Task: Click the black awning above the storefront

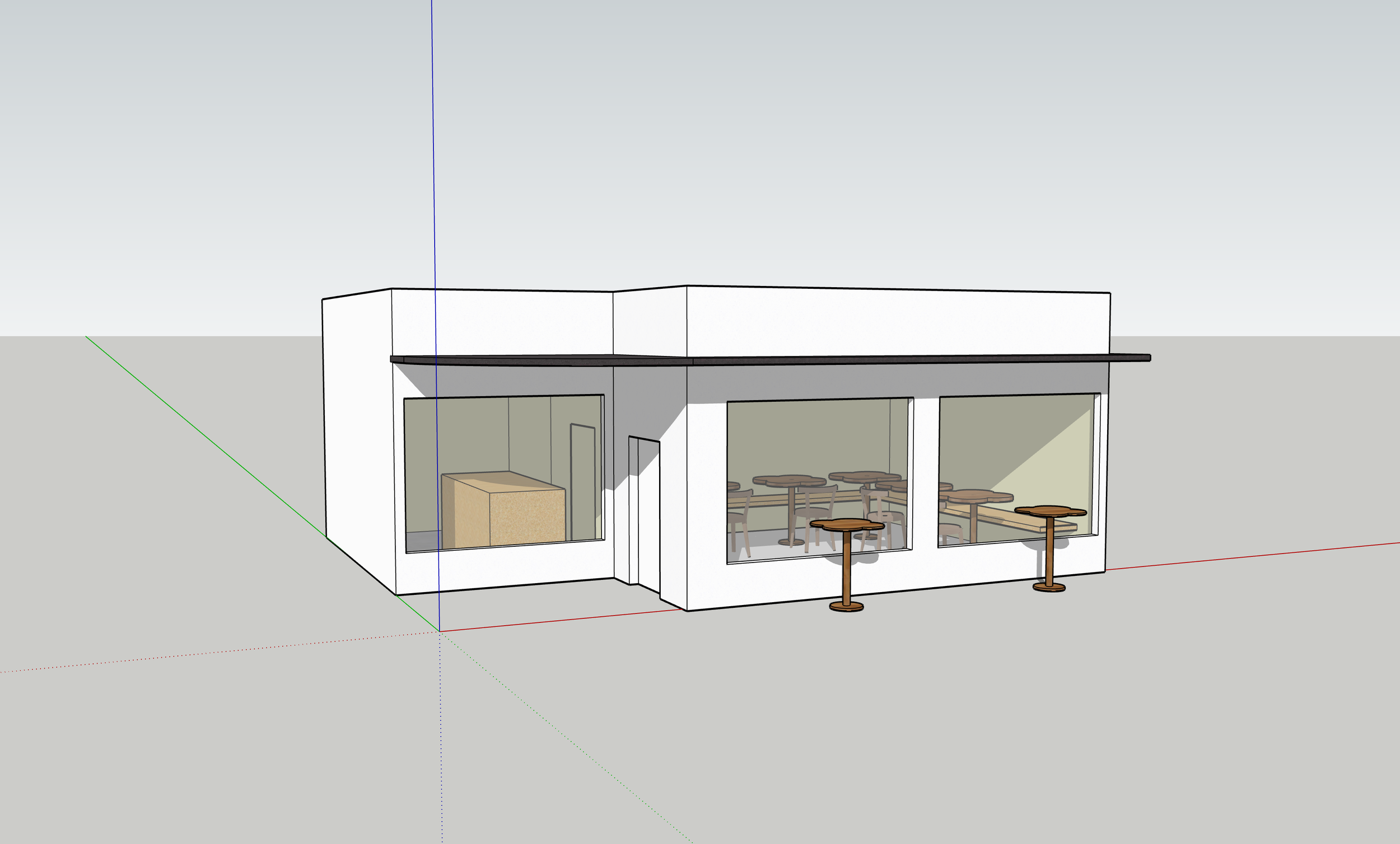Action: pyautogui.click(x=795, y=359)
